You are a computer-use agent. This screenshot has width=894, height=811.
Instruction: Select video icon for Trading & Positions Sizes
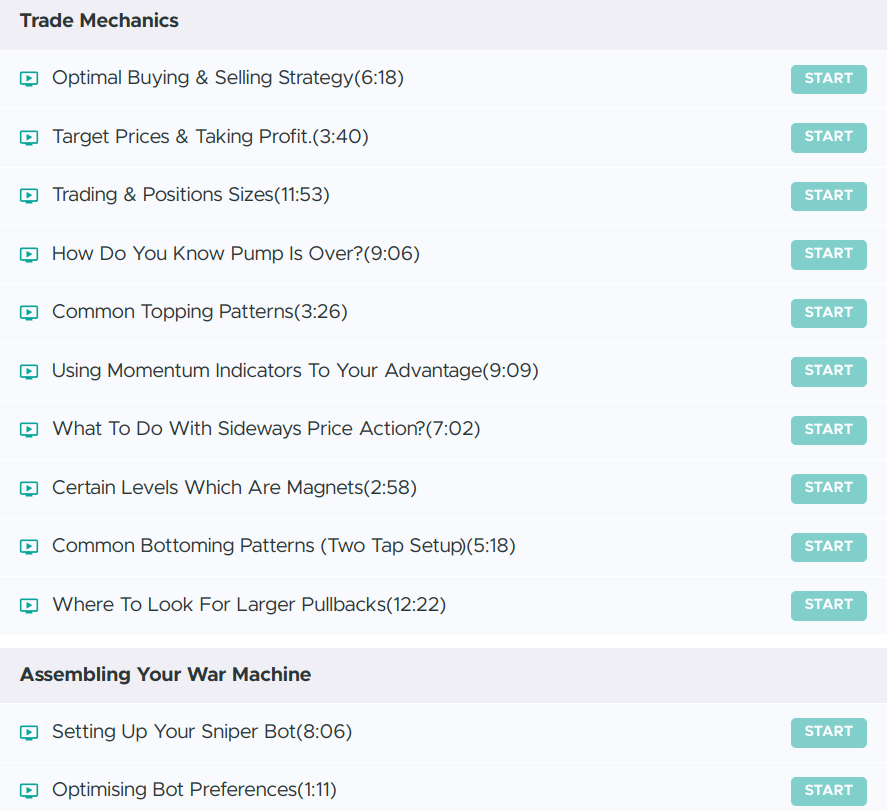click(x=29, y=196)
